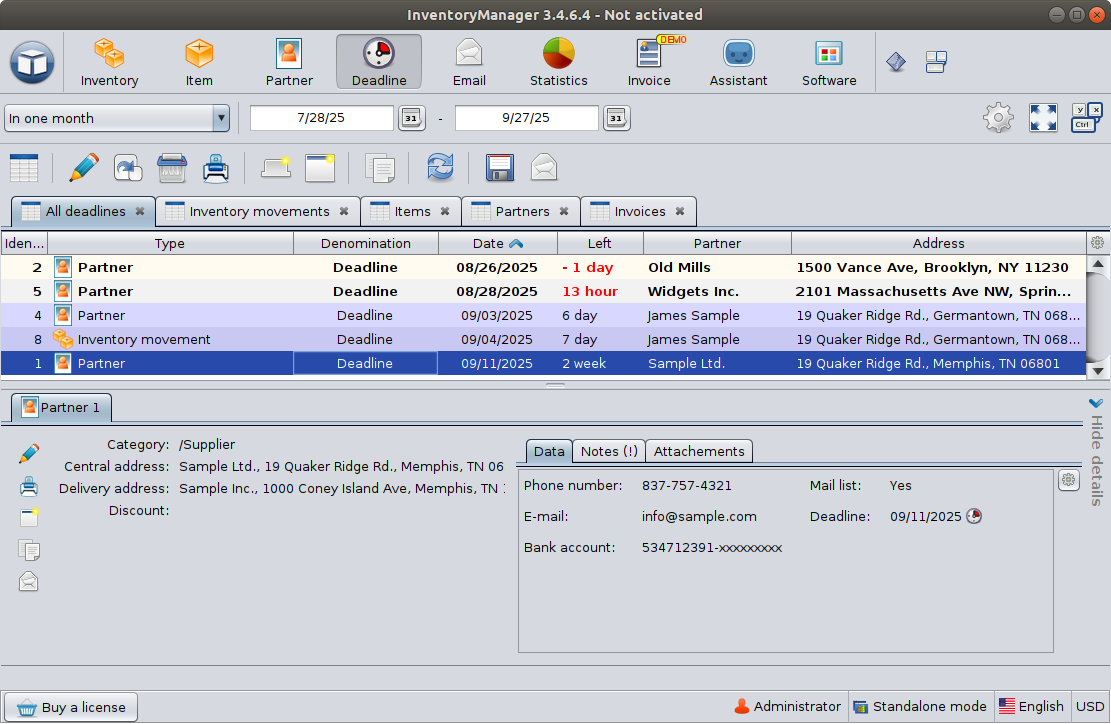
Task: Open calendar picker for the end date
Action: [x=616, y=118]
